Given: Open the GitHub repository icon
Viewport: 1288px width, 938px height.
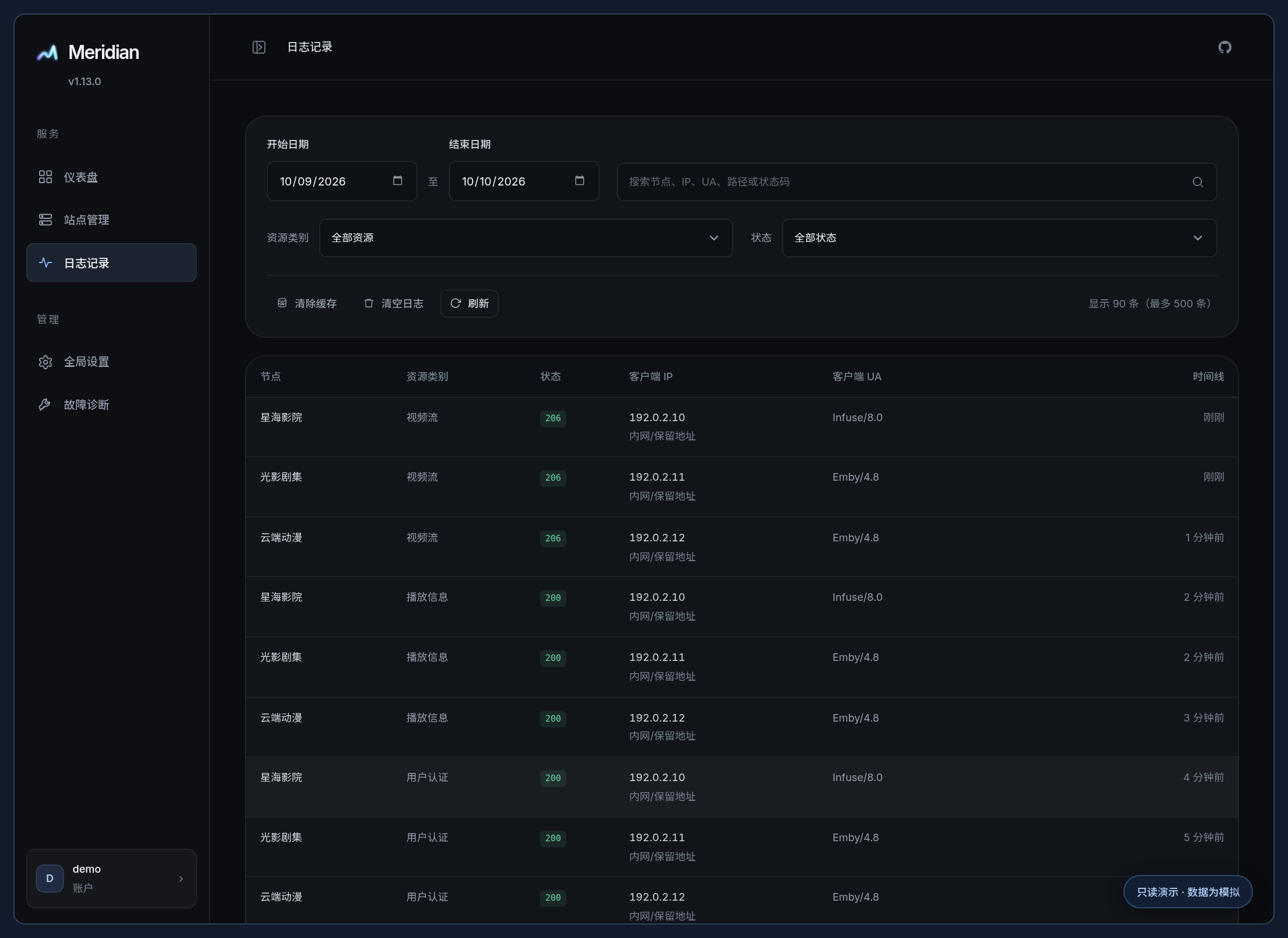Looking at the screenshot, I should point(1225,47).
